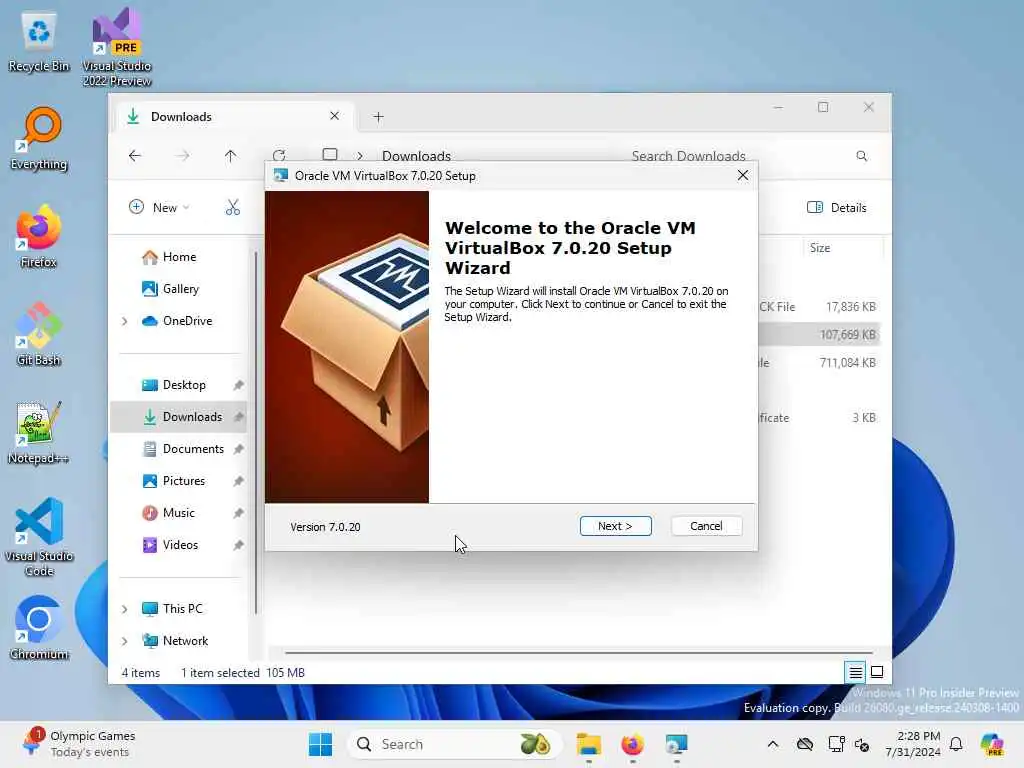The height and width of the screenshot is (768, 1024).
Task: Expand the OneDrive tree node
Action: (x=125, y=321)
